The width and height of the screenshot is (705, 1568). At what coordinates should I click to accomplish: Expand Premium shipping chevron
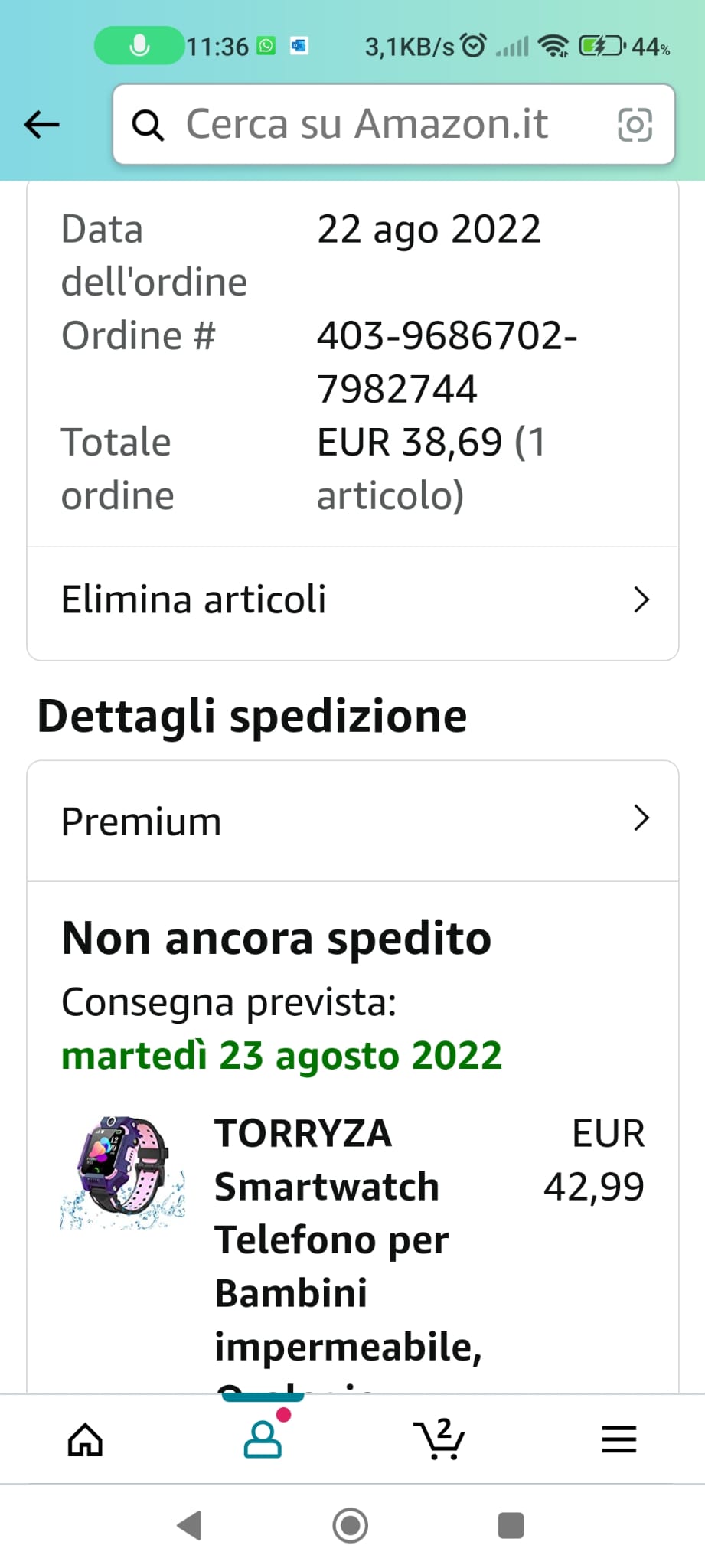tap(641, 818)
